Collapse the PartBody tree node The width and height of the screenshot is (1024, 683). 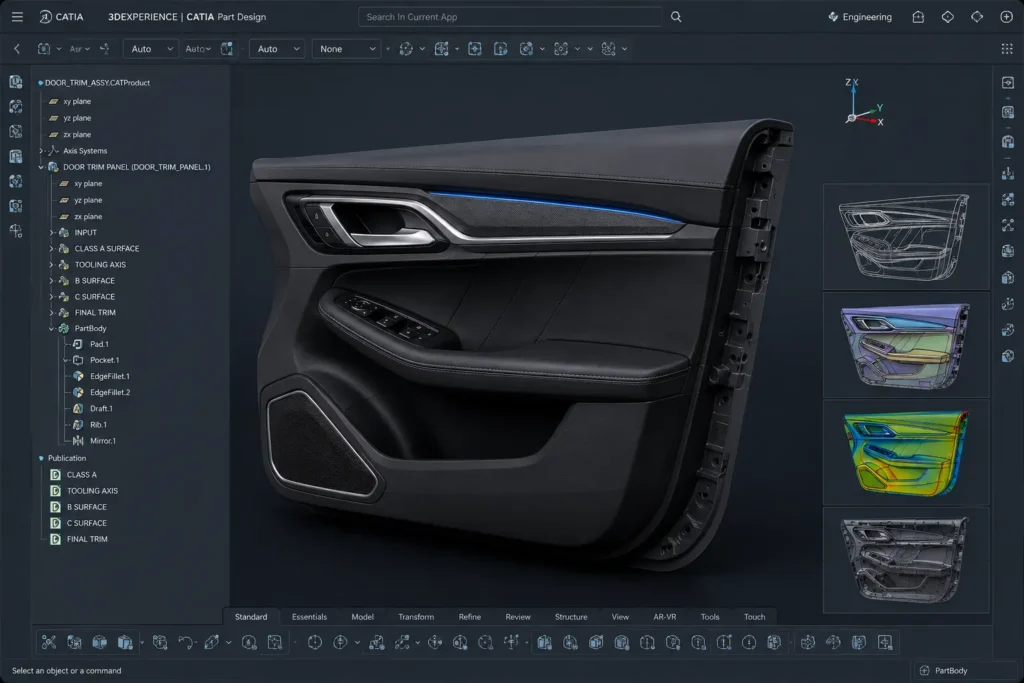52,328
